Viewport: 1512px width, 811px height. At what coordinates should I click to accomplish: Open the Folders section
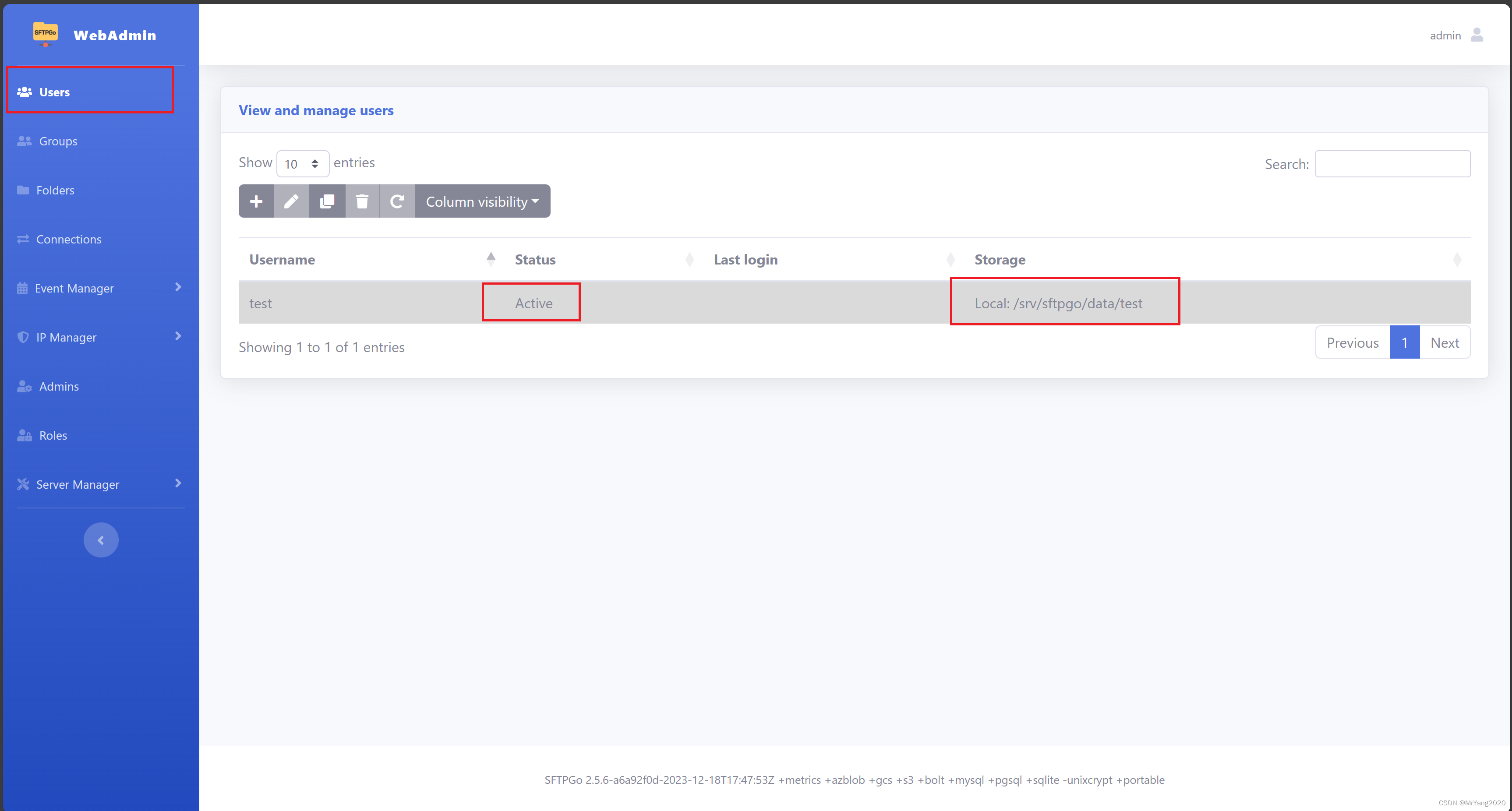(x=55, y=189)
